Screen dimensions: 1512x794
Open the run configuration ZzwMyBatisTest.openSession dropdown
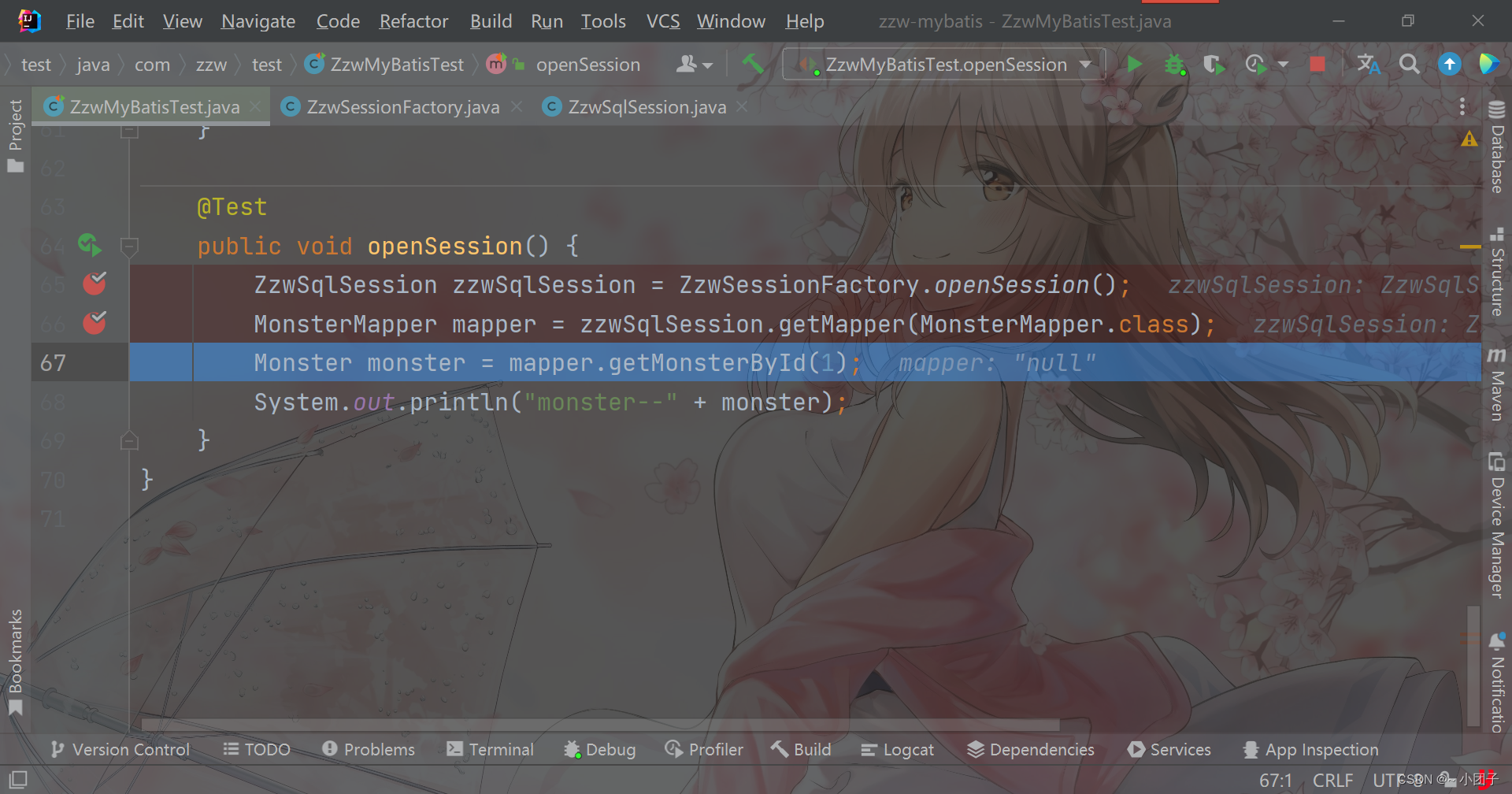click(x=944, y=64)
